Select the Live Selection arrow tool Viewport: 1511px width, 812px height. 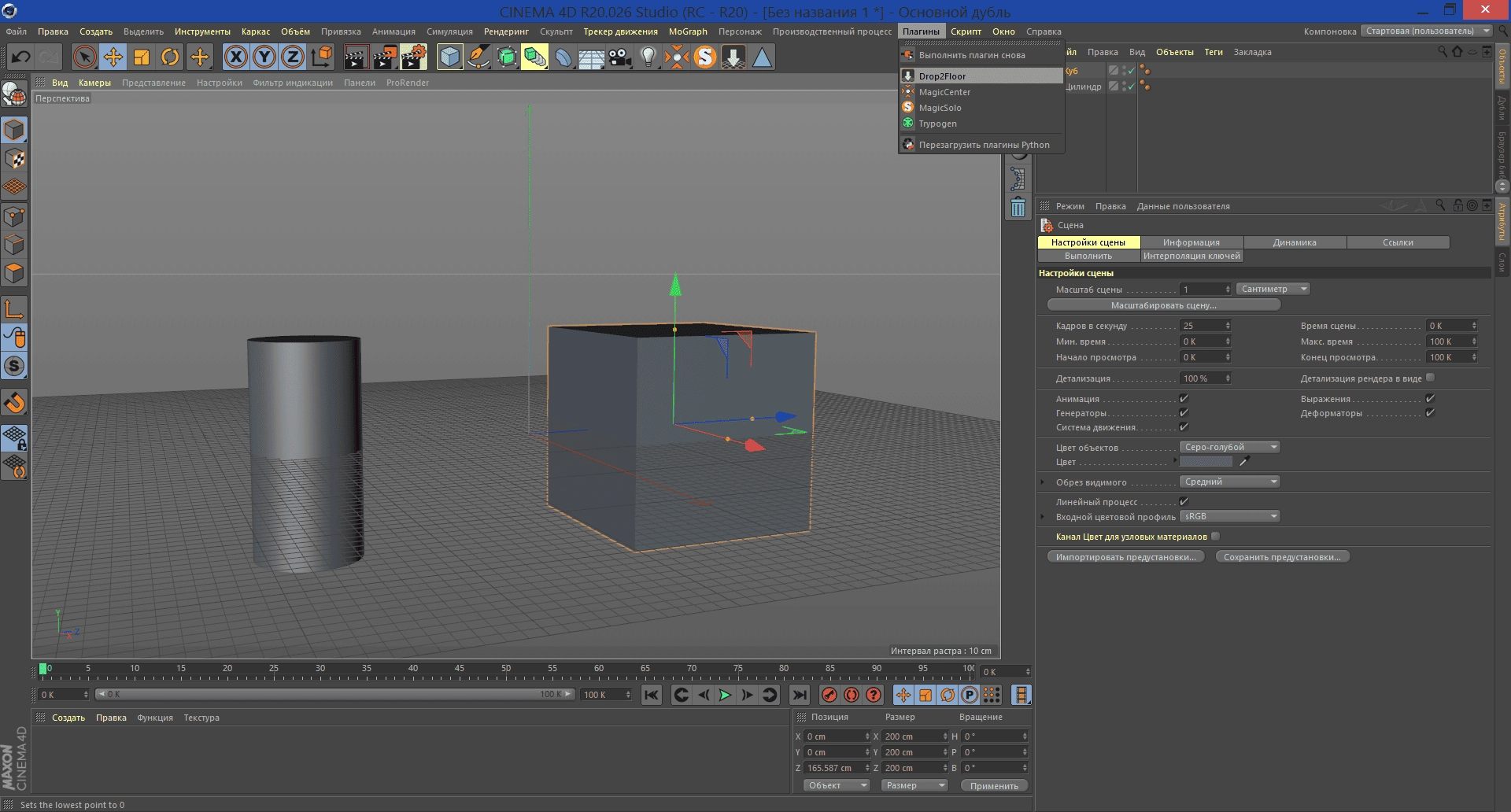(x=85, y=57)
